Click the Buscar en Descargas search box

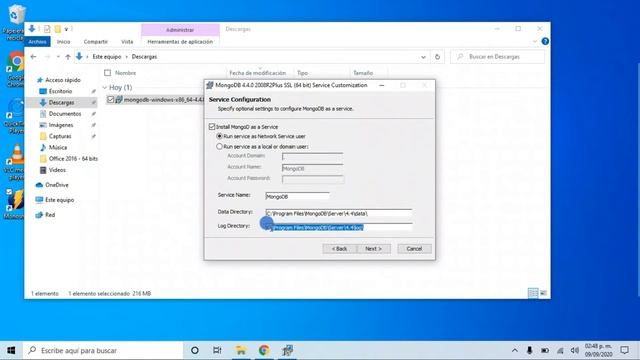pos(498,57)
